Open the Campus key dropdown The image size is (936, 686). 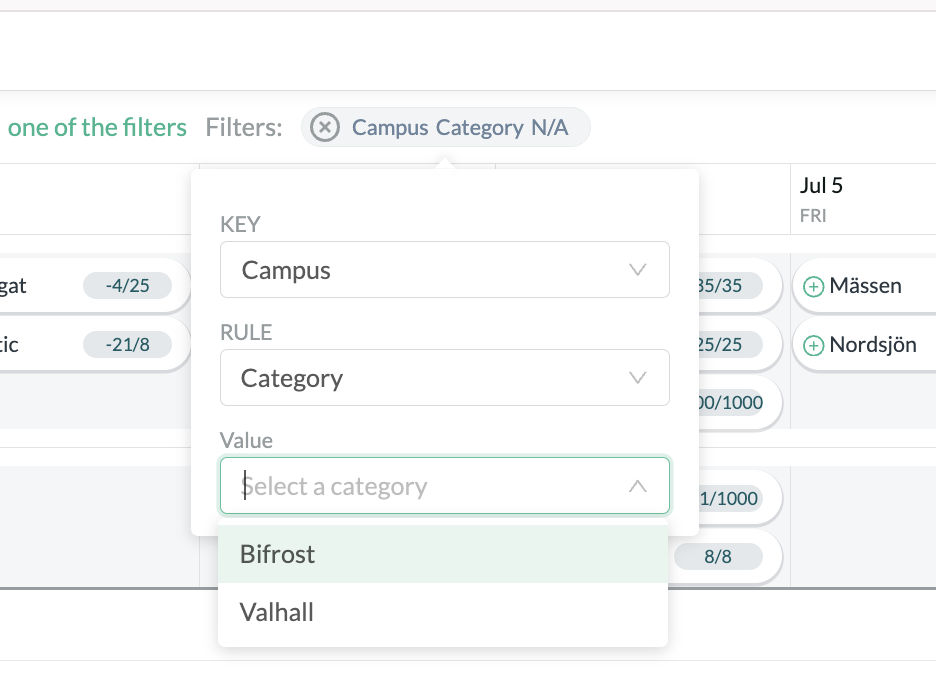pyautogui.click(x=445, y=270)
